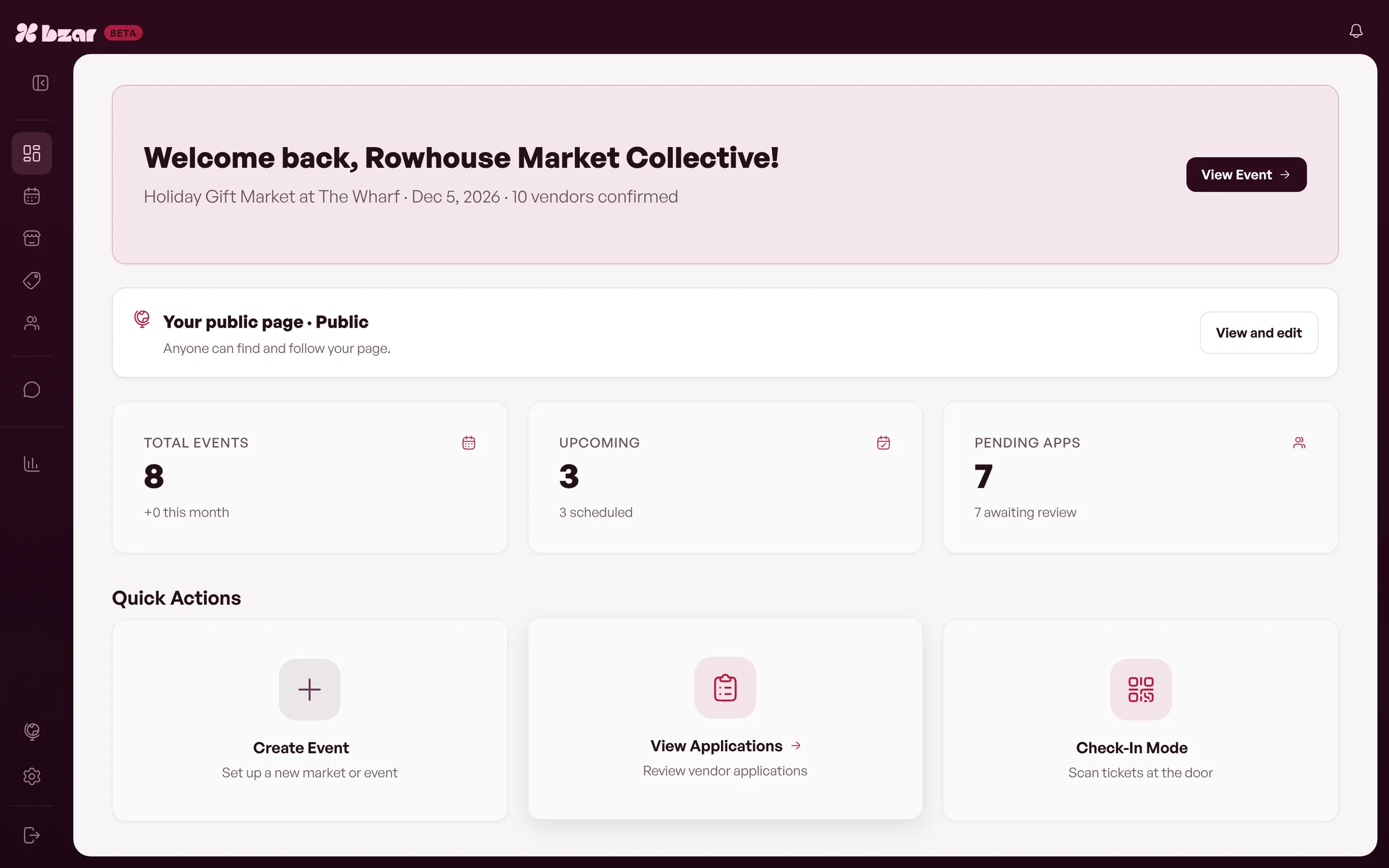Viewport: 1389px width, 868px height.
Task: Click the calendar icon in Total Events card
Action: click(469, 443)
